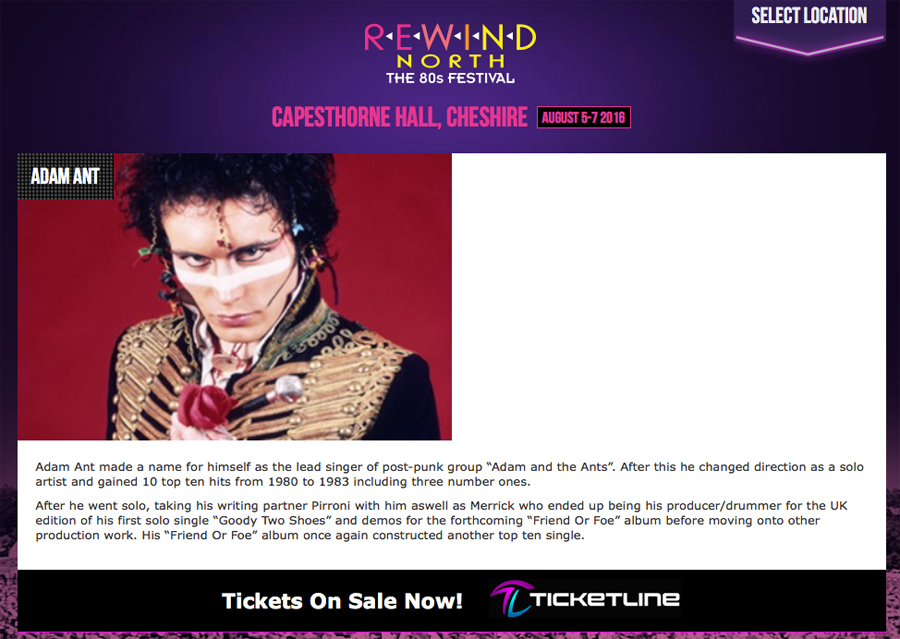Click the Capesthorne Hall, Cheshire heading
The width and height of the screenshot is (900, 639).
pos(399,117)
